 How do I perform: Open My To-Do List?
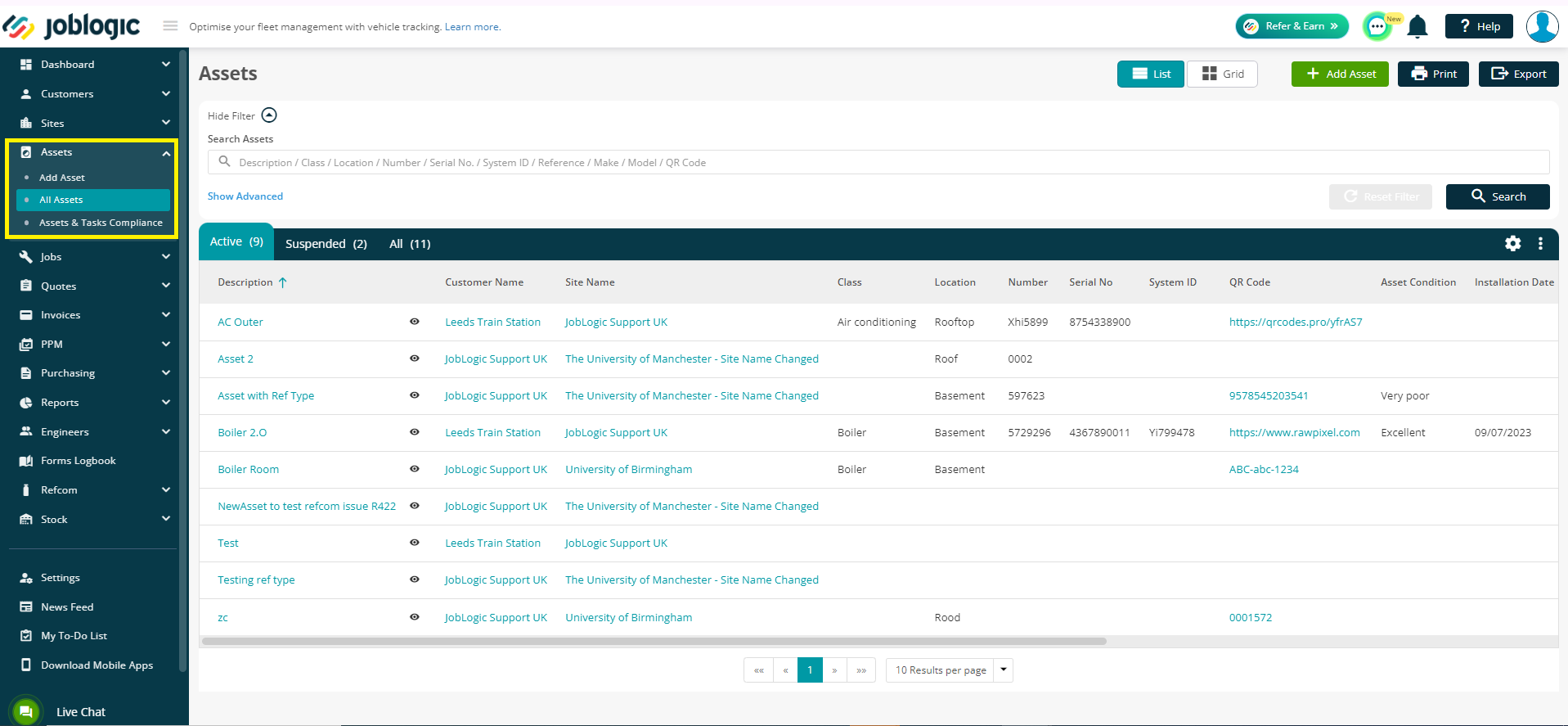[74, 636]
